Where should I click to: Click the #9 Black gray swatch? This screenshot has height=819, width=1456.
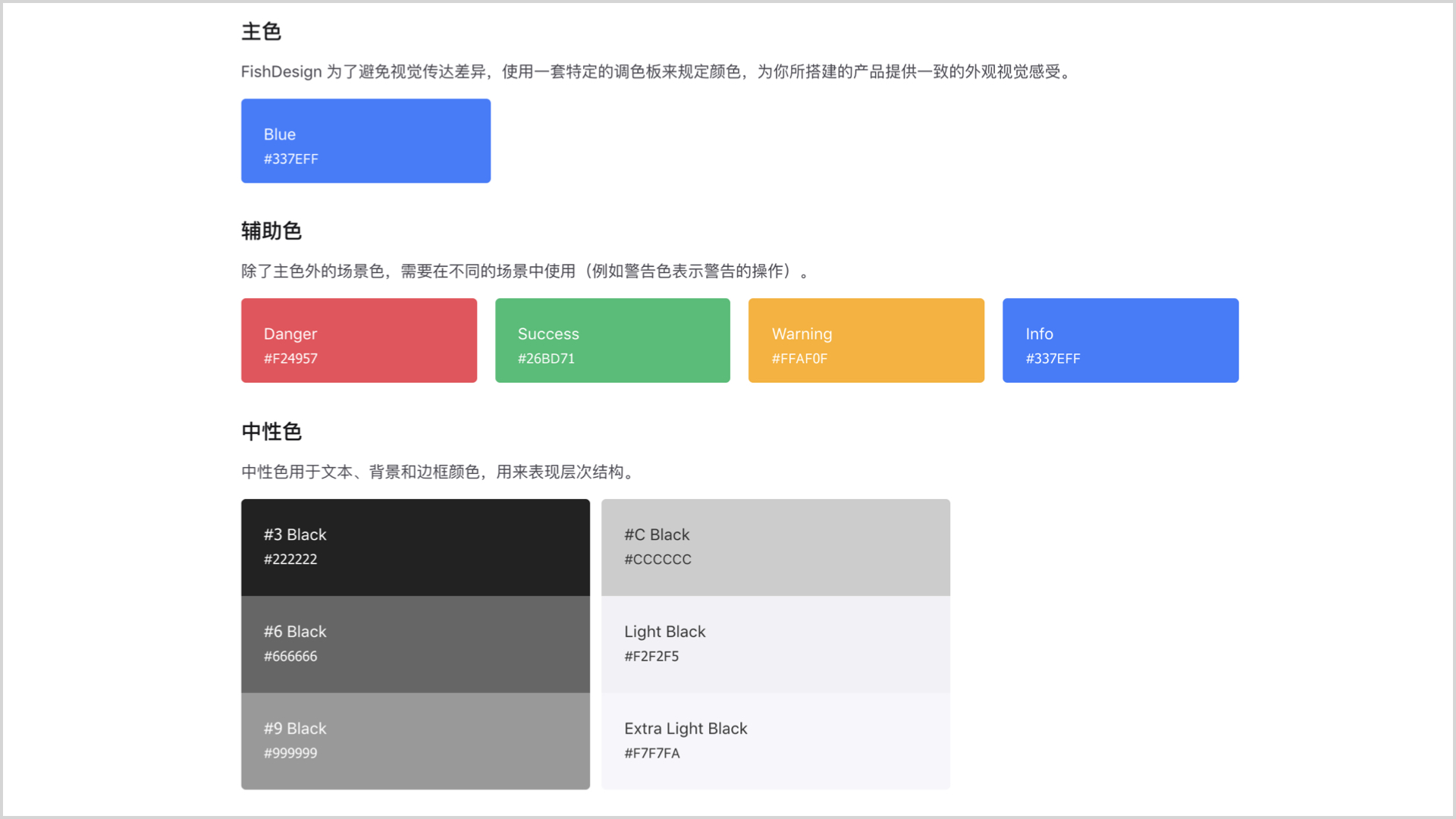click(x=415, y=740)
